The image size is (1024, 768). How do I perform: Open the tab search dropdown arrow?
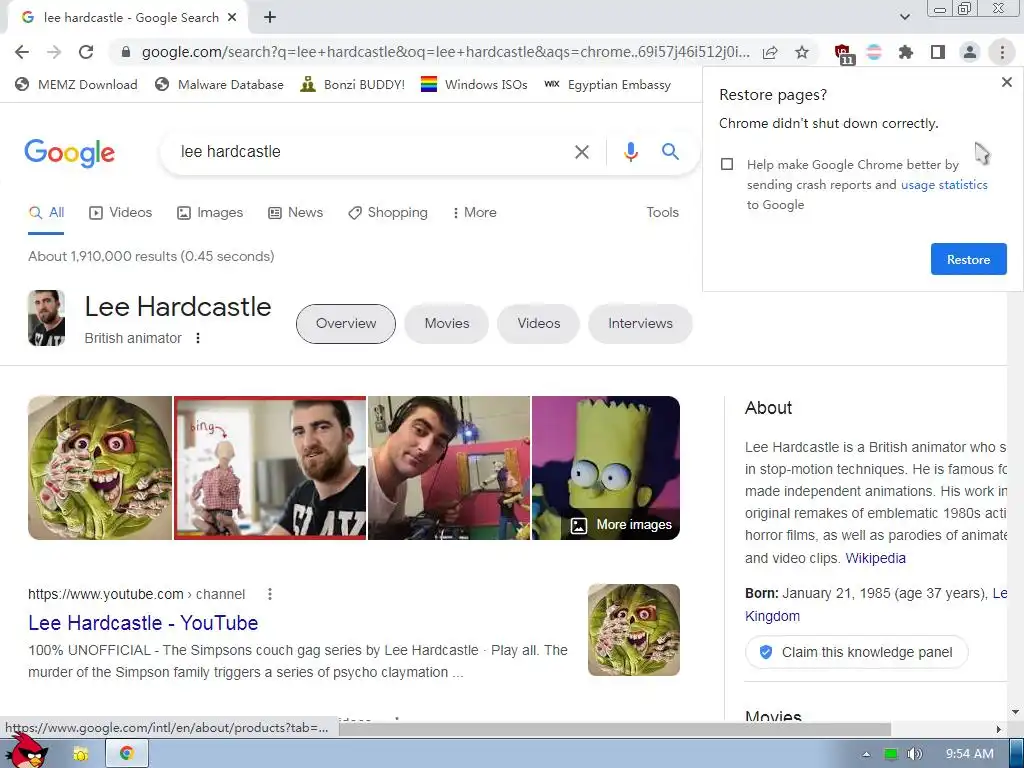point(904,18)
